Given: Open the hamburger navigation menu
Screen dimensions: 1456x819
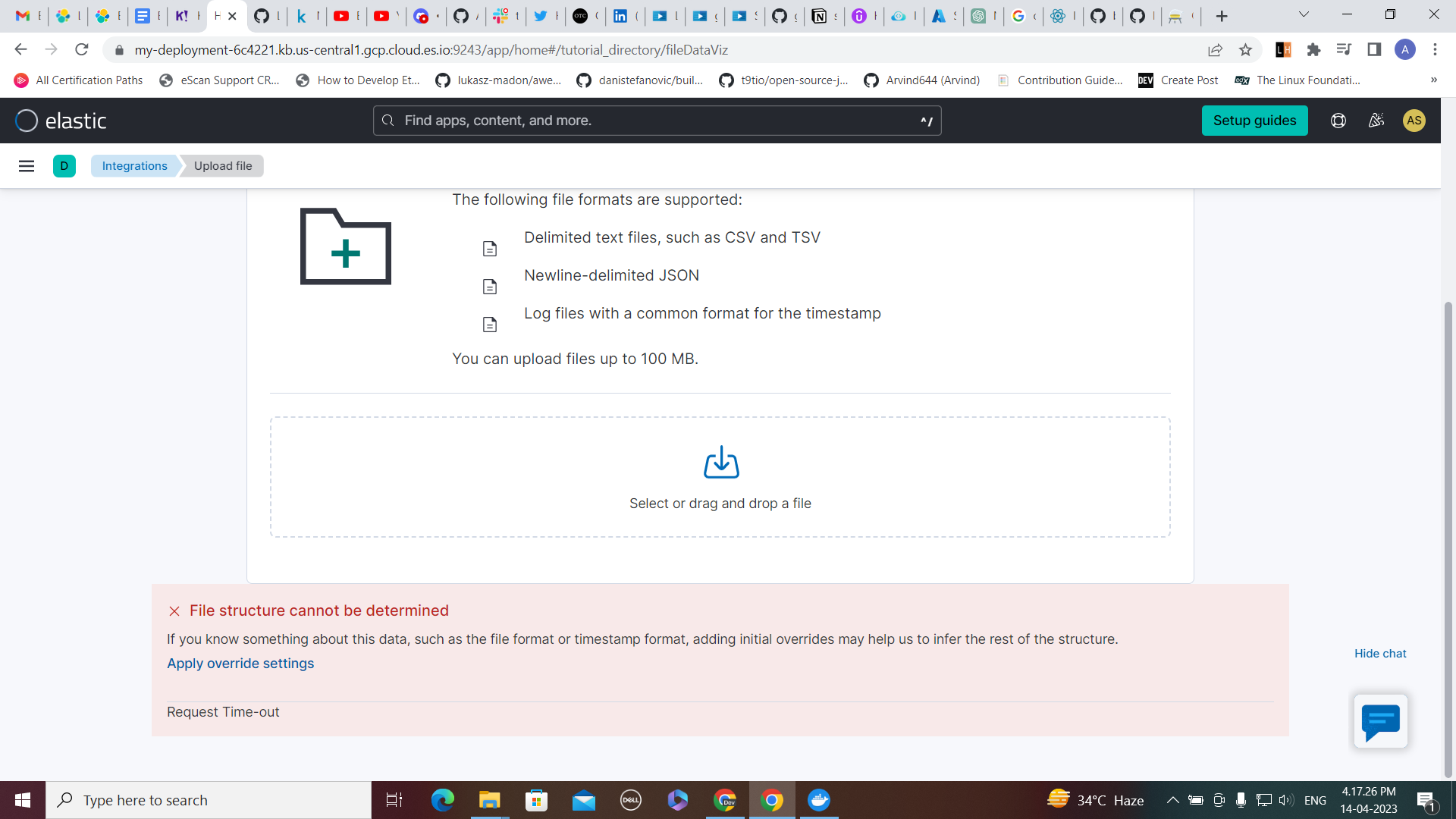Looking at the screenshot, I should pyautogui.click(x=27, y=166).
